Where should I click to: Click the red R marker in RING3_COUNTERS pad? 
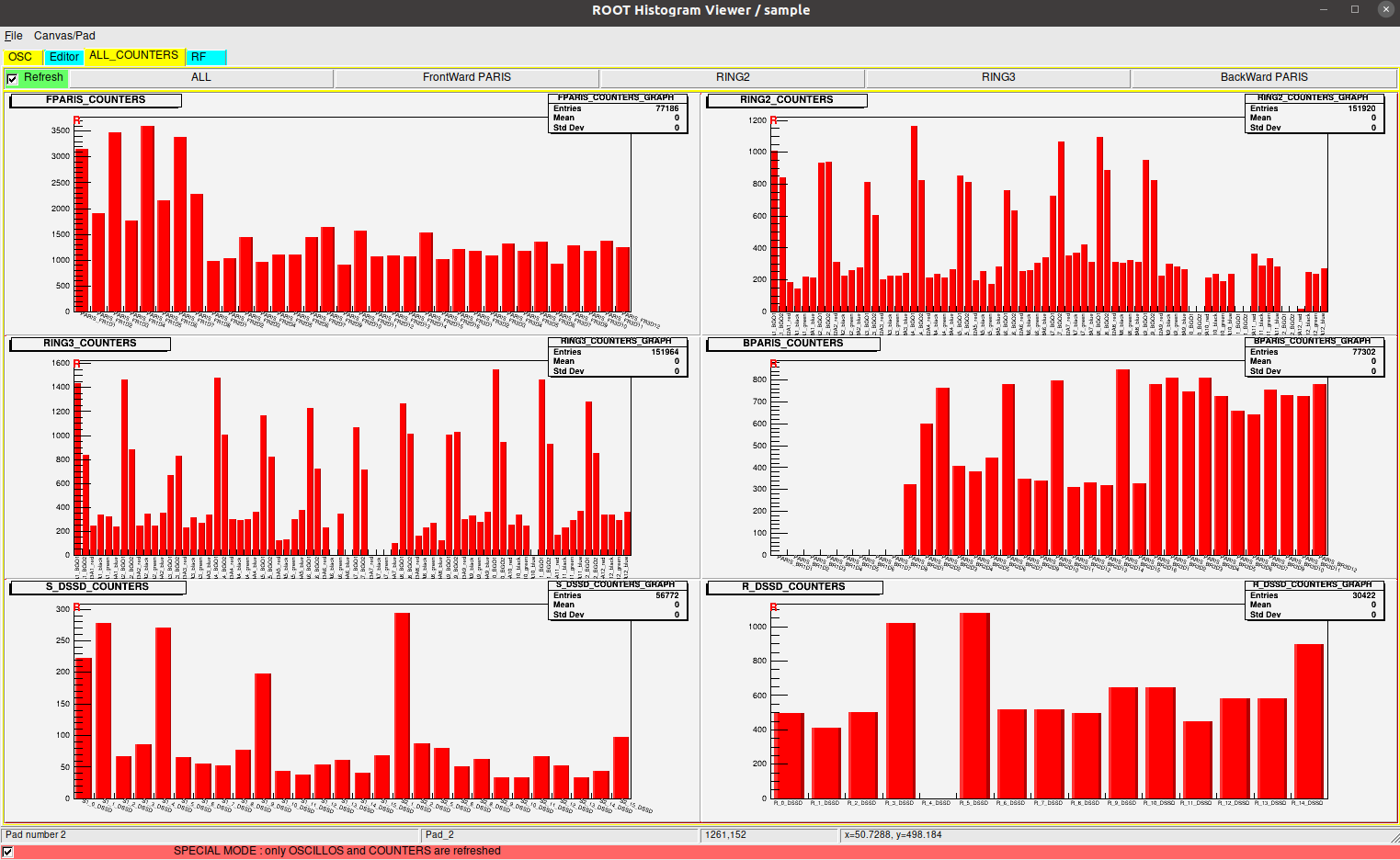77,365
